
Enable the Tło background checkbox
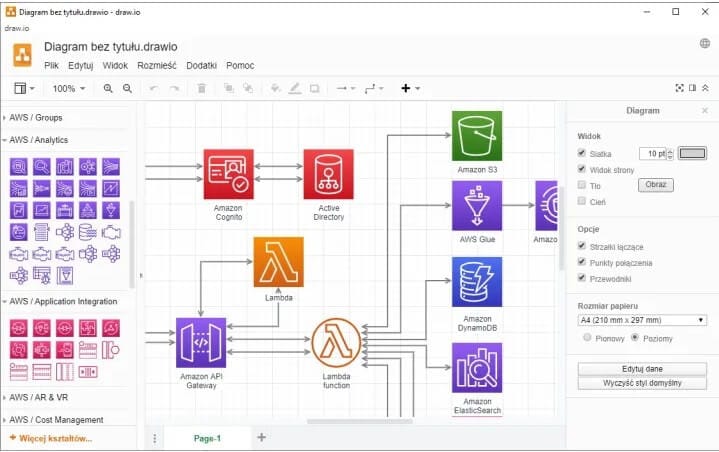582,185
